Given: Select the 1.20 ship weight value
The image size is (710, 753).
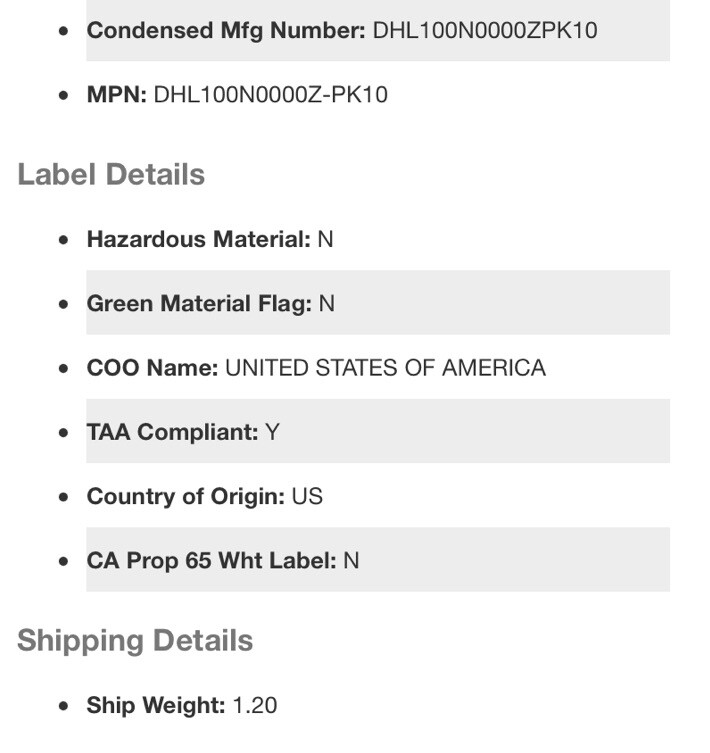Looking at the screenshot, I should tap(255, 705).
